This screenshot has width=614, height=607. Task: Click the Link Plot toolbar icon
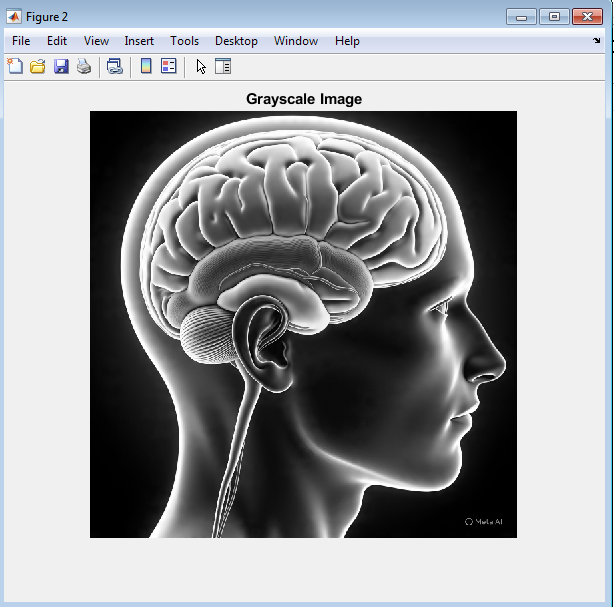point(115,67)
